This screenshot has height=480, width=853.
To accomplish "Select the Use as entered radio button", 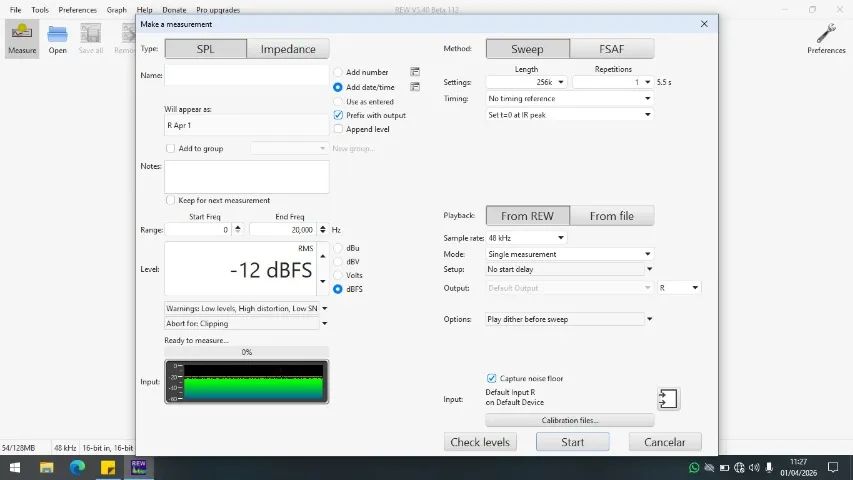I will (338, 102).
